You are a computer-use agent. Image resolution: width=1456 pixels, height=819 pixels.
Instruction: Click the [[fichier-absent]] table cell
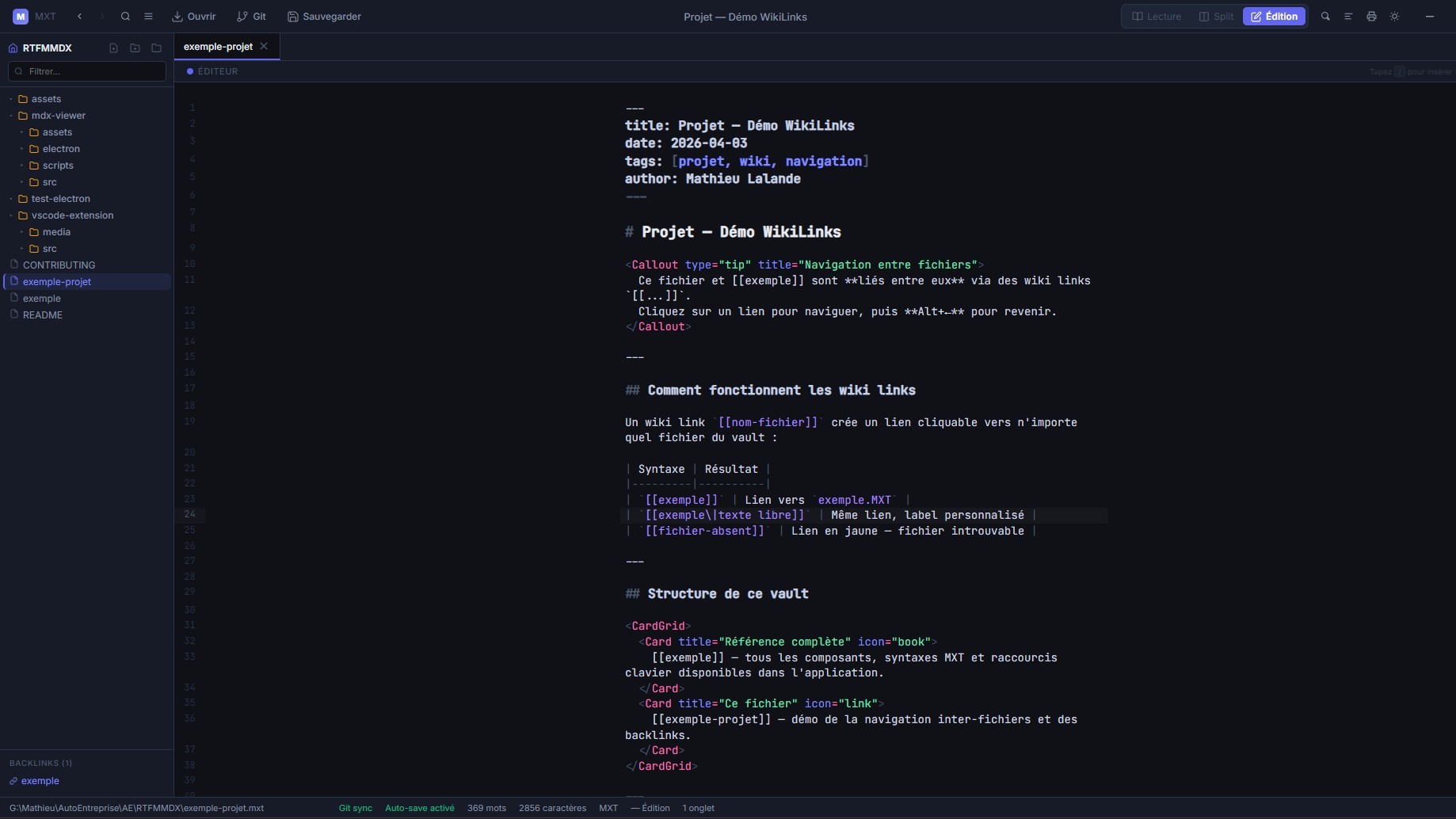[705, 531]
